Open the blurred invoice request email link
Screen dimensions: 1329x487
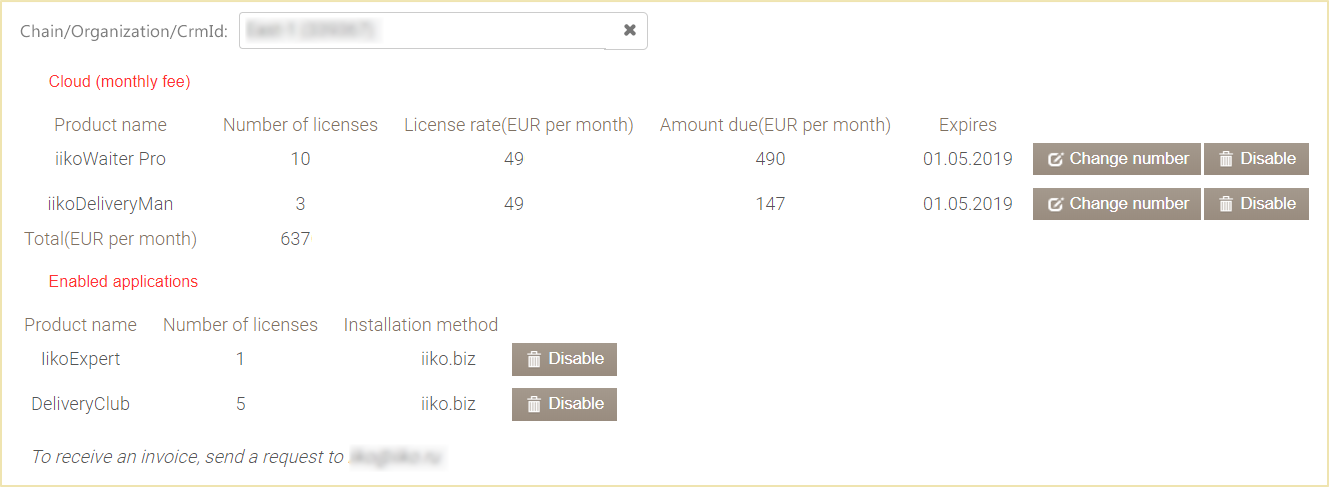(x=396, y=457)
